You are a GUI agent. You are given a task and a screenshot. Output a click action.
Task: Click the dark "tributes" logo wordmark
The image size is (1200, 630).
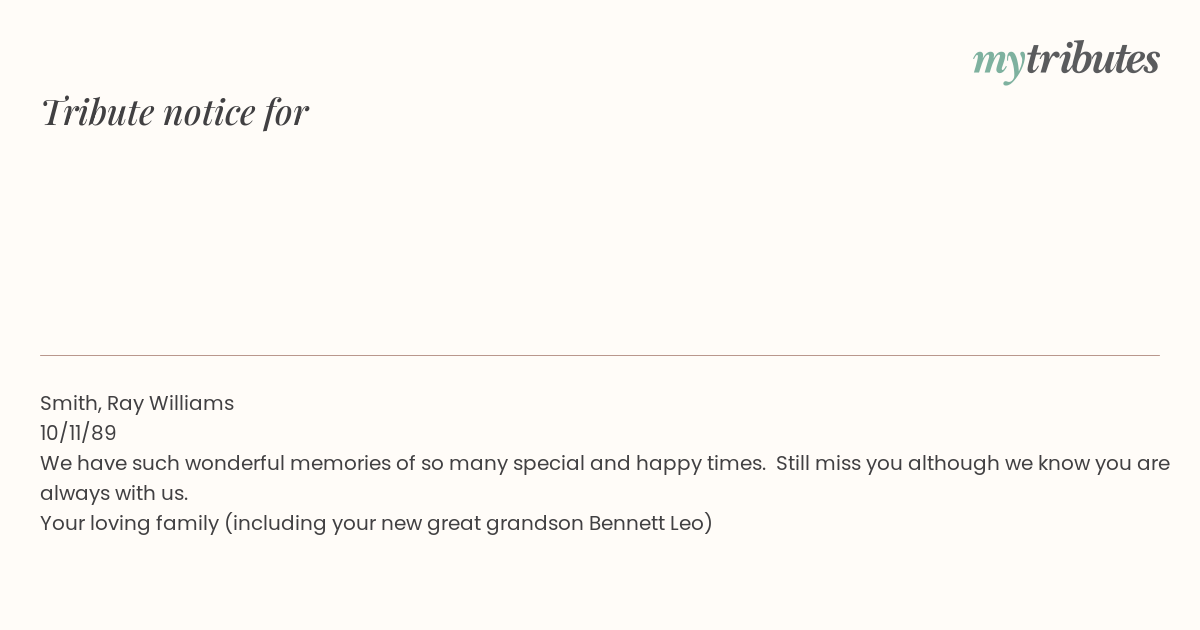pos(1092,59)
